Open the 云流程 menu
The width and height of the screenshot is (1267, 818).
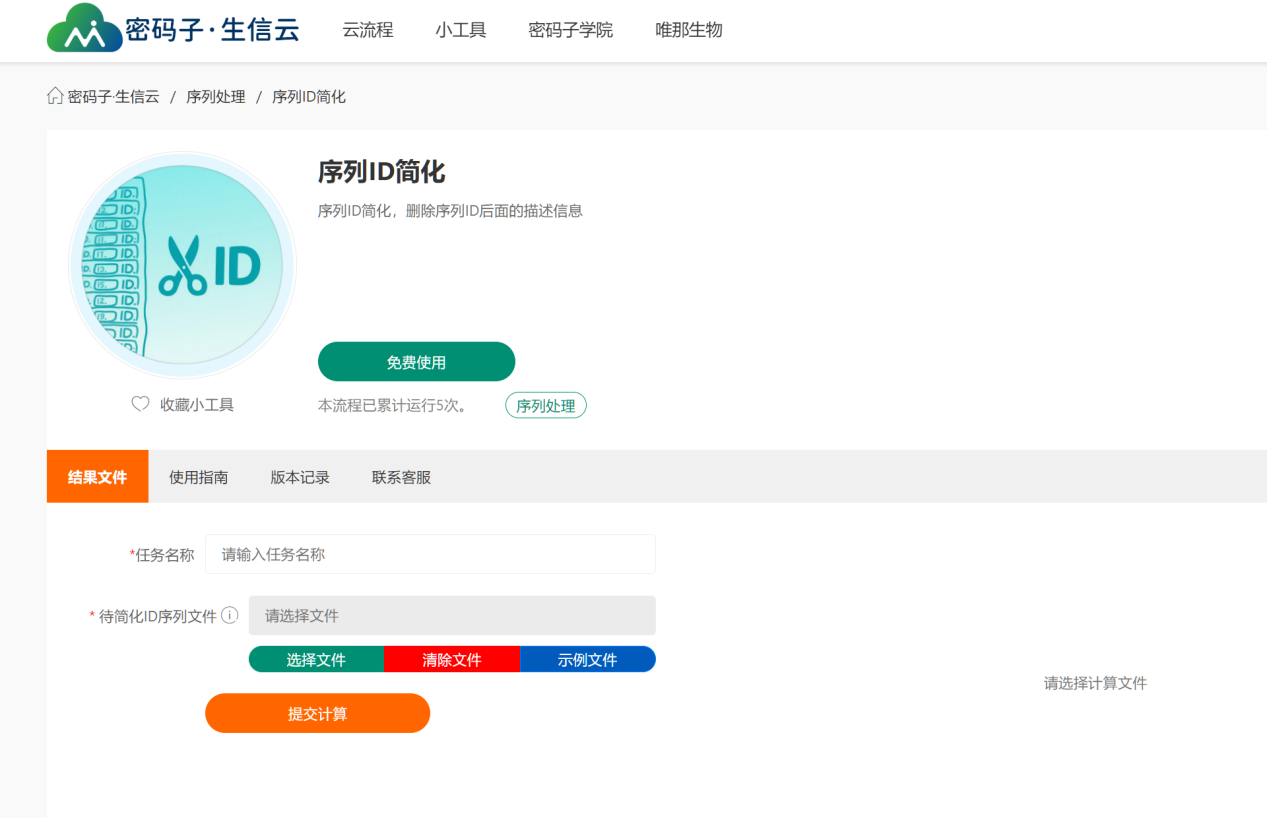click(x=368, y=30)
